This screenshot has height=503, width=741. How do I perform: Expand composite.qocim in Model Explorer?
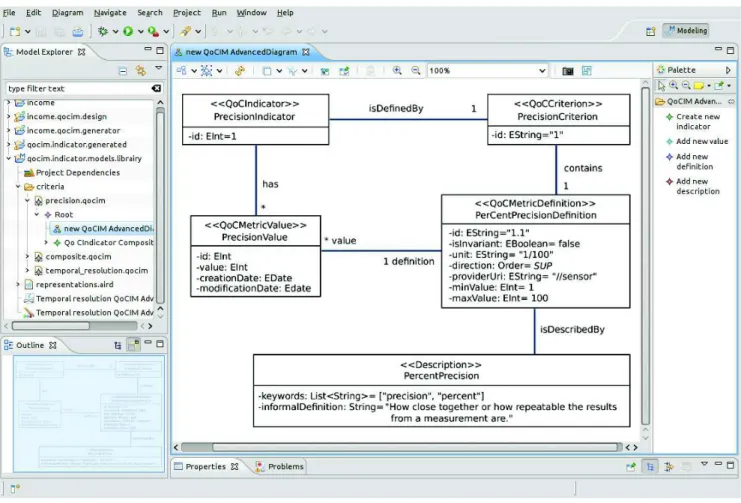pos(27,257)
